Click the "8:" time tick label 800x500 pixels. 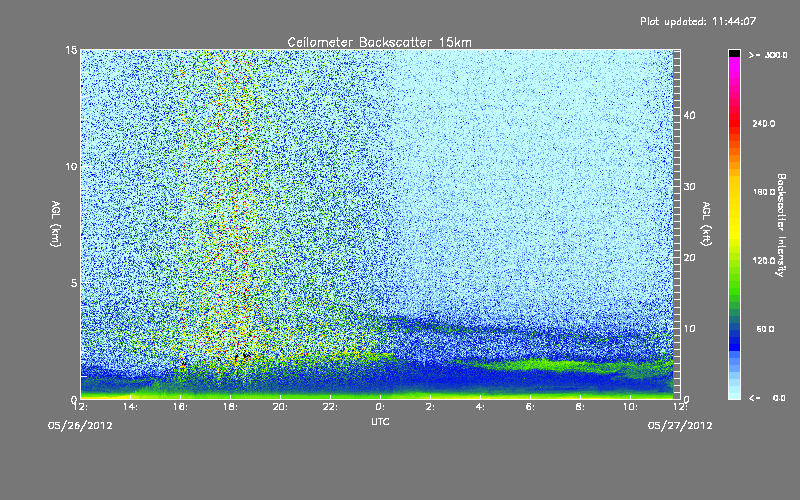point(580,407)
